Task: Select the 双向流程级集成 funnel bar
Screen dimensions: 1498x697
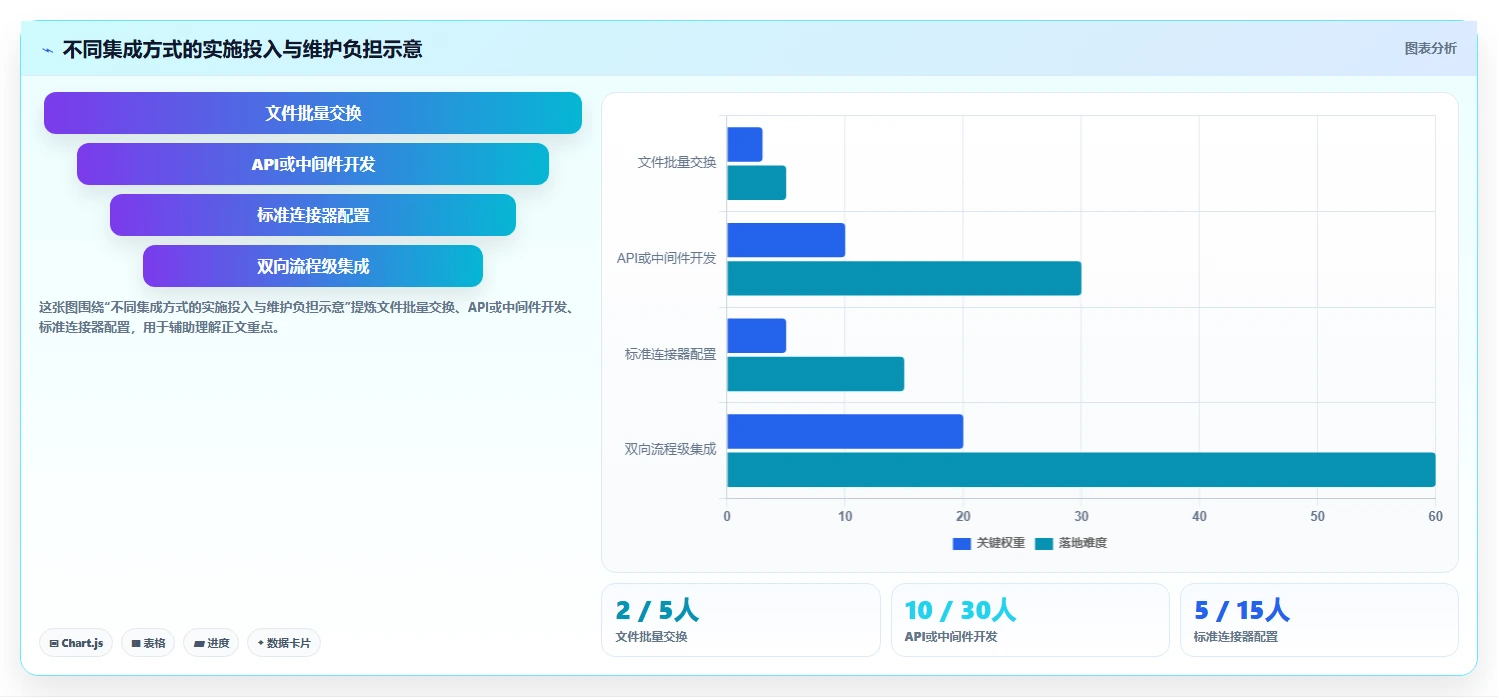Action: (x=313, y=266)
